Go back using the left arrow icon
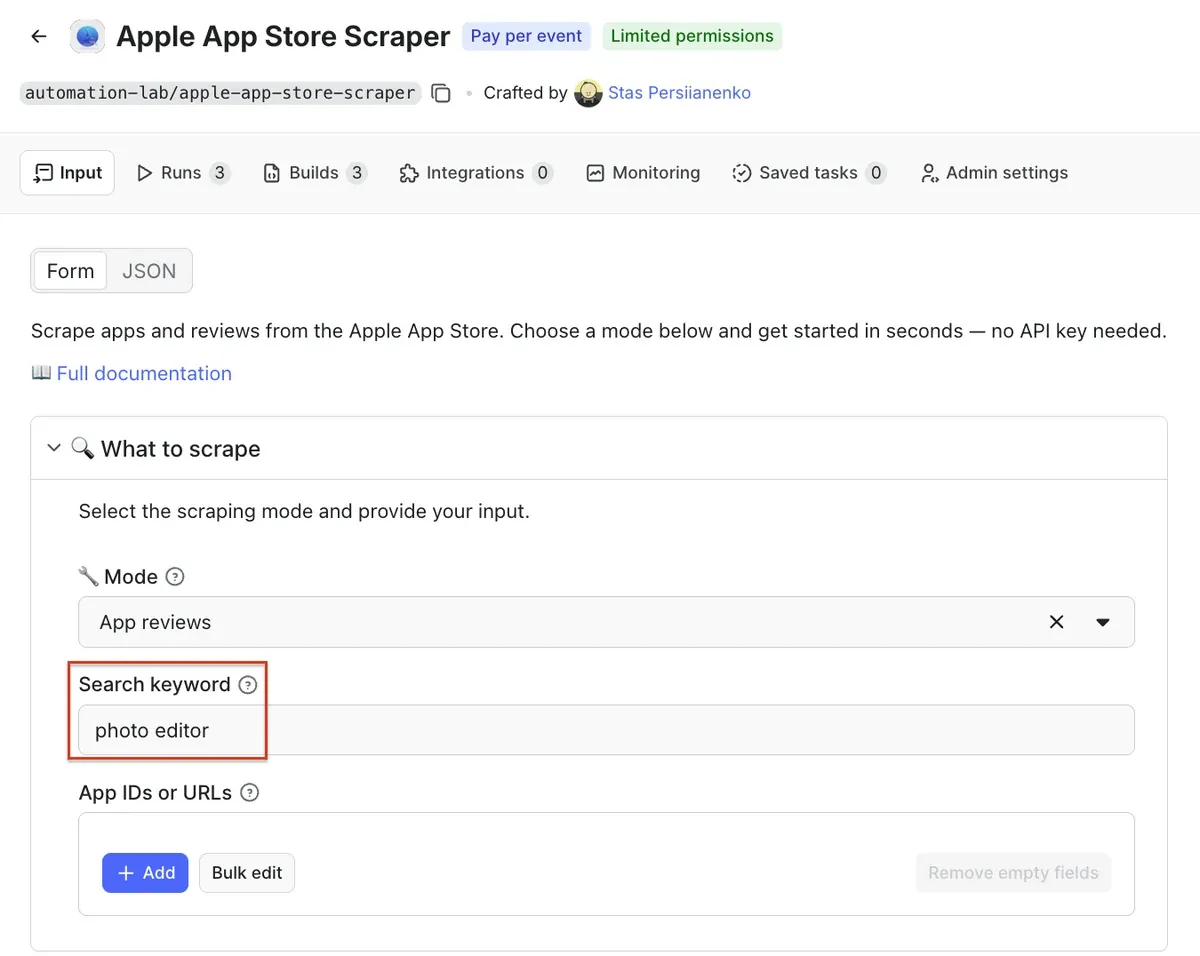 click(38, 36)
